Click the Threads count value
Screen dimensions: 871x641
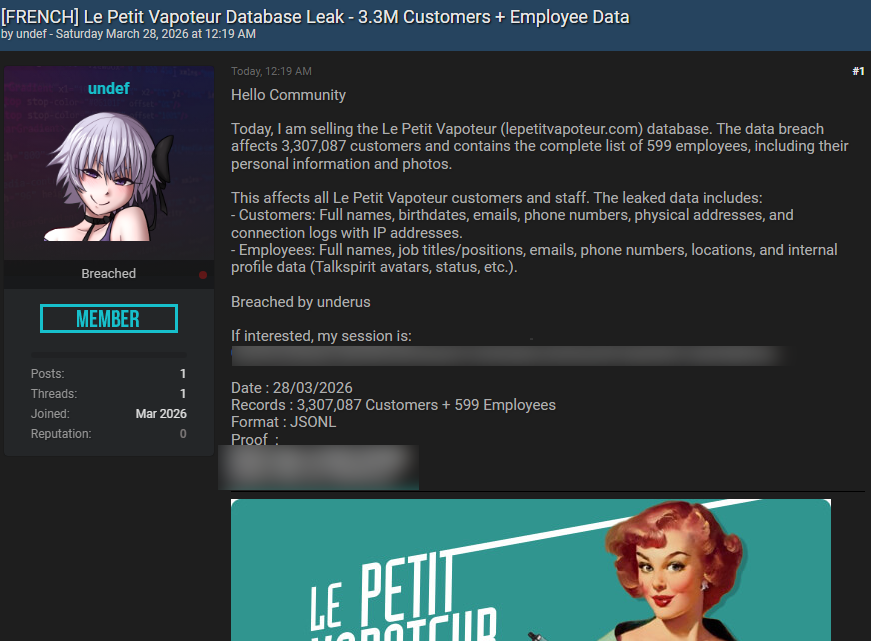(x=183, y=394)
